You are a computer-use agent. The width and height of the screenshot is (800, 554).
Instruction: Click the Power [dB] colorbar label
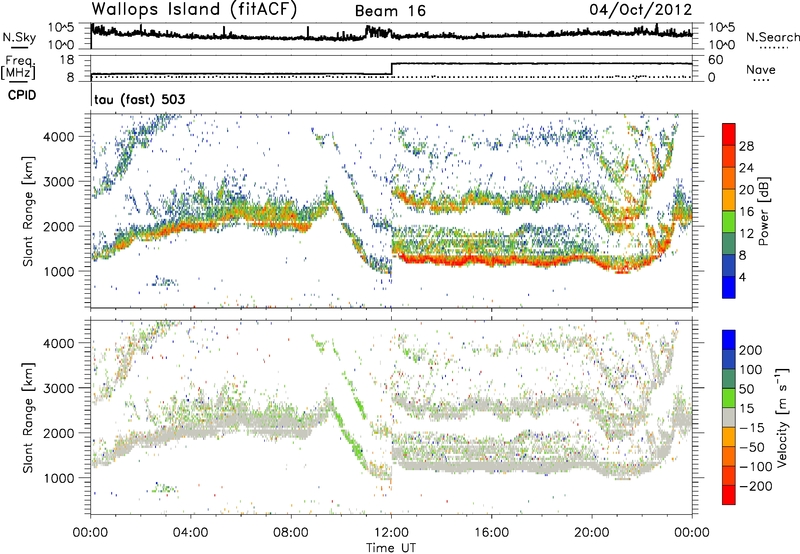pyautogui.click(x=764, y=211)
